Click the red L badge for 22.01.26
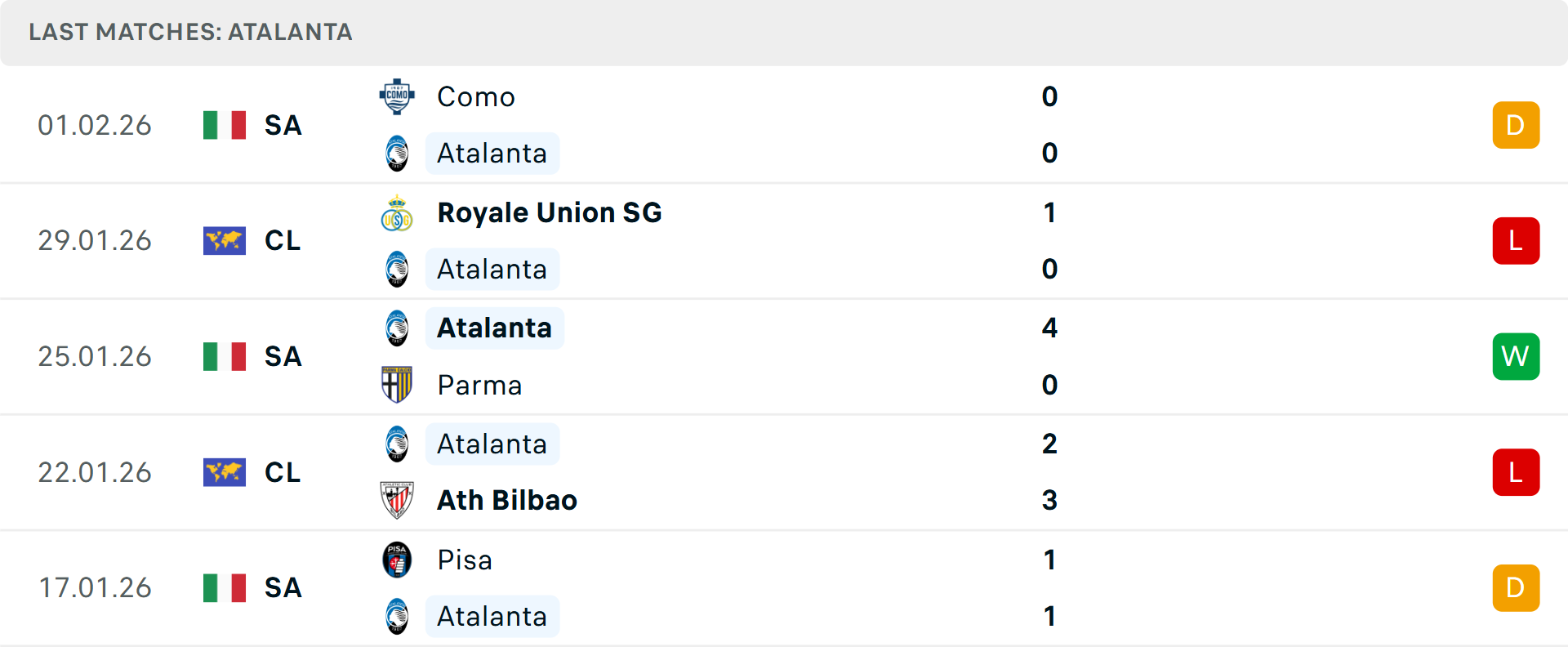Viewport: 1568px width, 647px height. coord(1516,472)
